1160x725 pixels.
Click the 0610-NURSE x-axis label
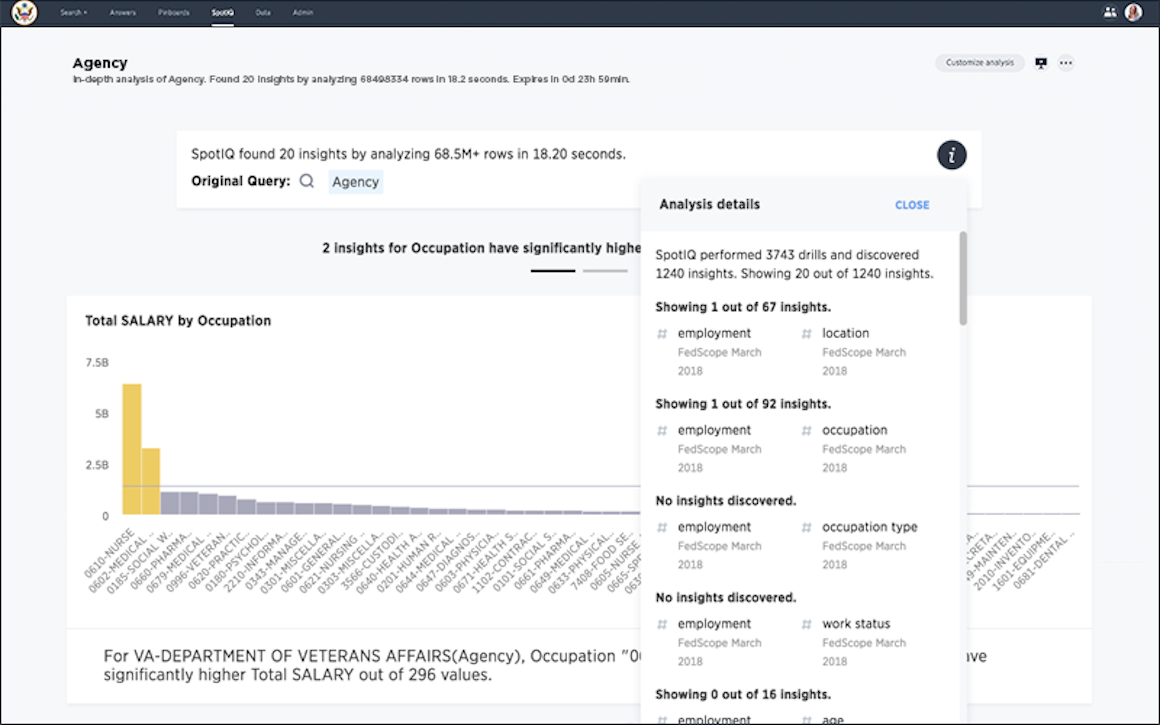tap(109, 552)
